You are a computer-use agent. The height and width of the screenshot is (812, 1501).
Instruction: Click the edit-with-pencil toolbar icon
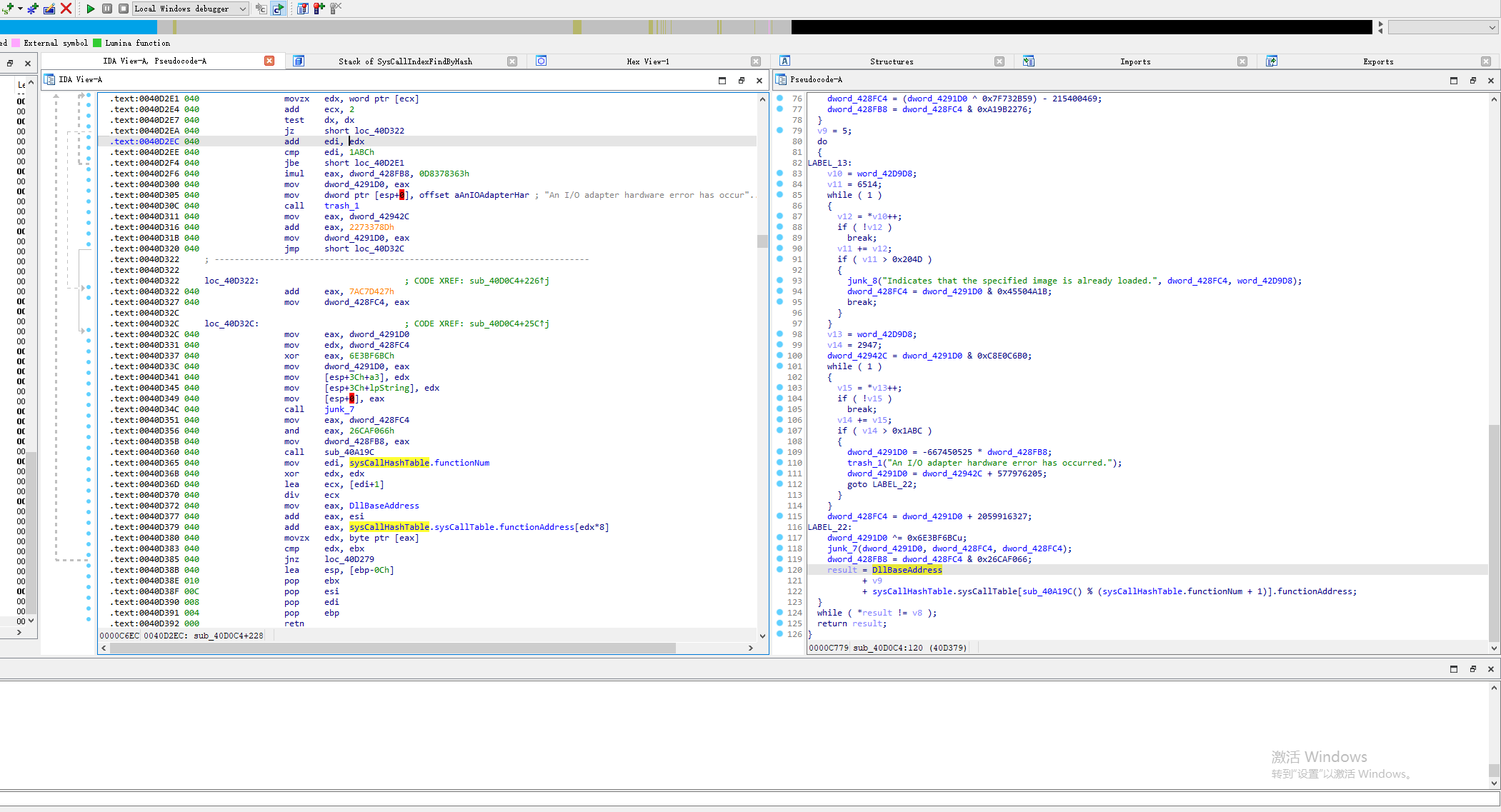(x=49, y=9)
